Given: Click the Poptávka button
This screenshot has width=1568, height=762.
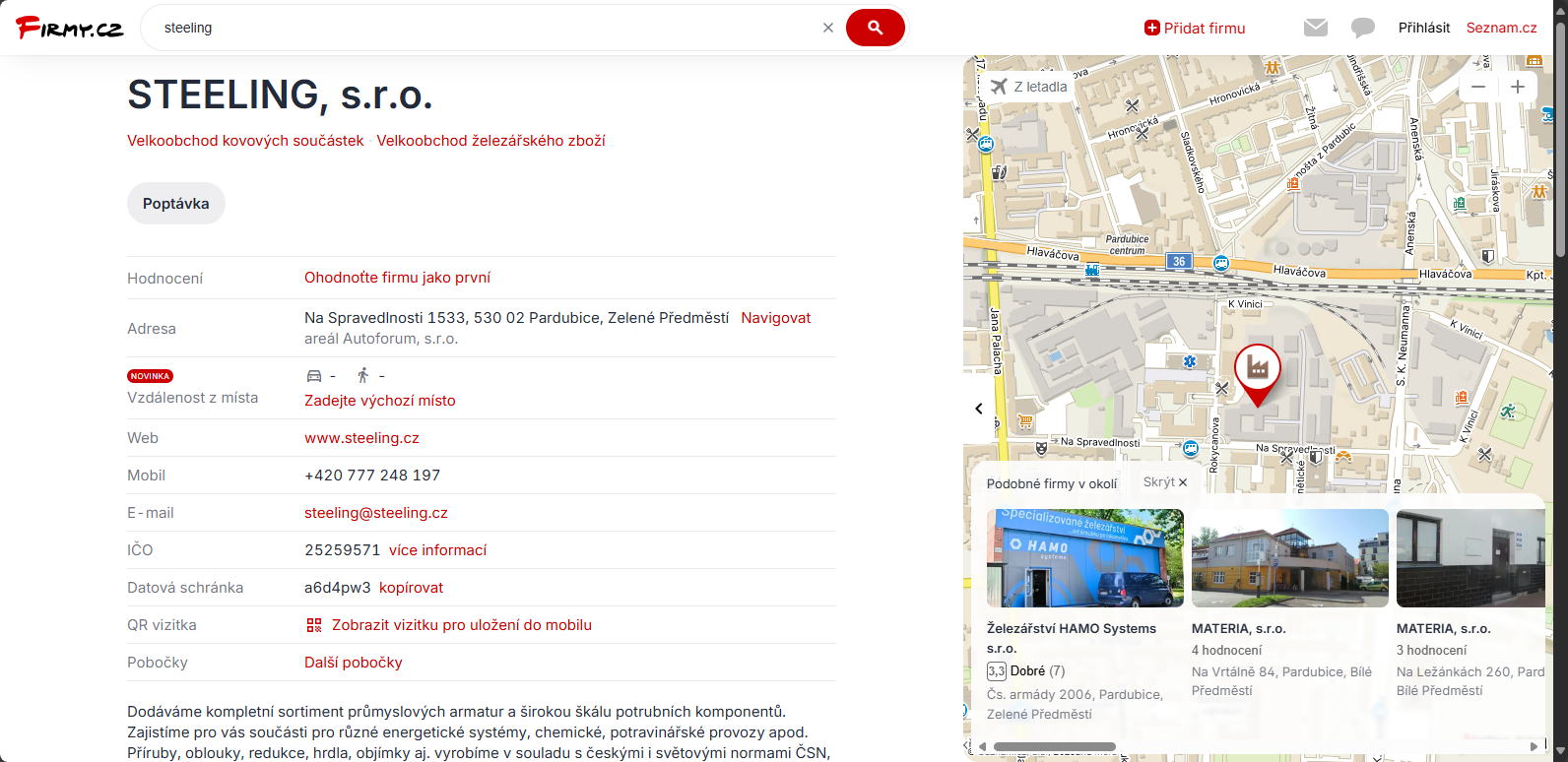Looking at the screenshot, I should click(176, 204).
